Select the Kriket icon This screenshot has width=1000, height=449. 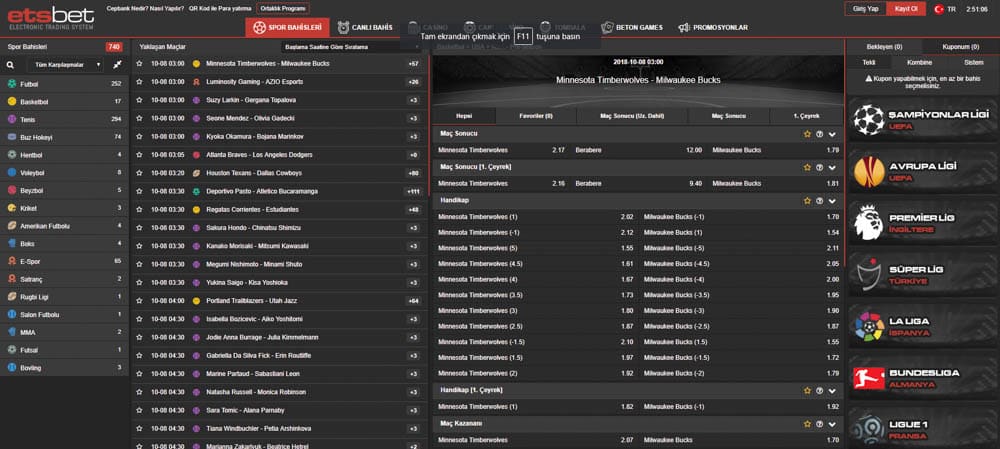click(11, 208)
